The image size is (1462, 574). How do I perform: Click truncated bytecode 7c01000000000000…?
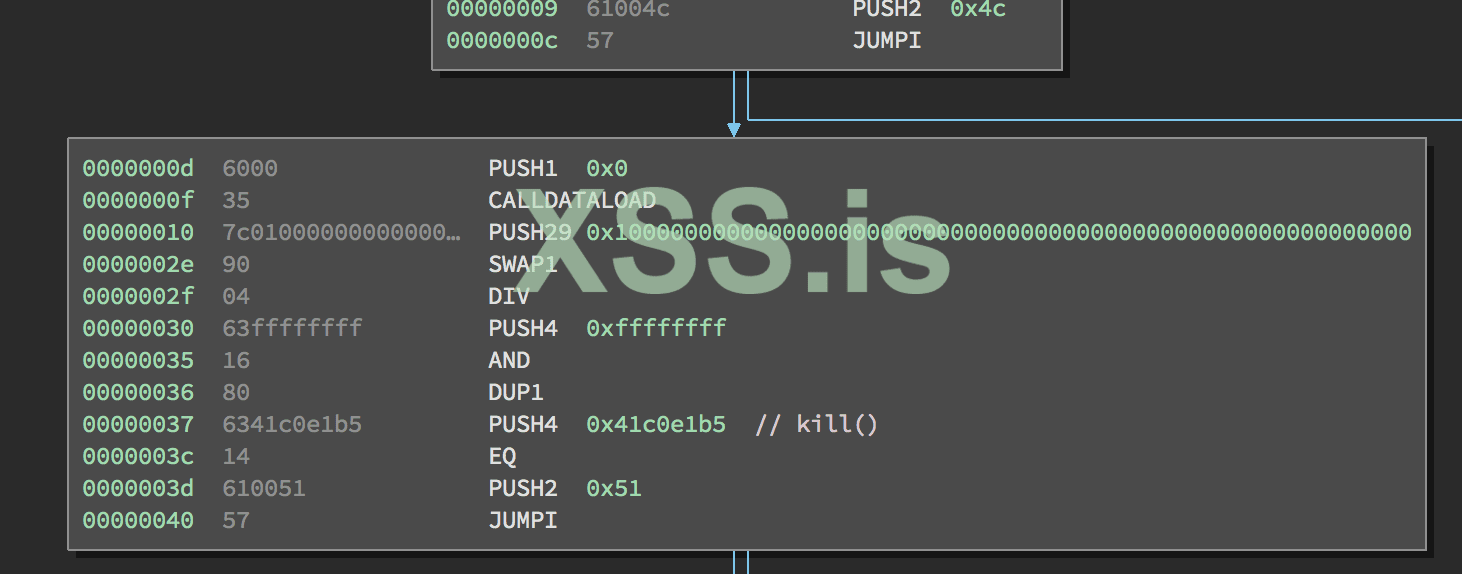coord(342,233)
